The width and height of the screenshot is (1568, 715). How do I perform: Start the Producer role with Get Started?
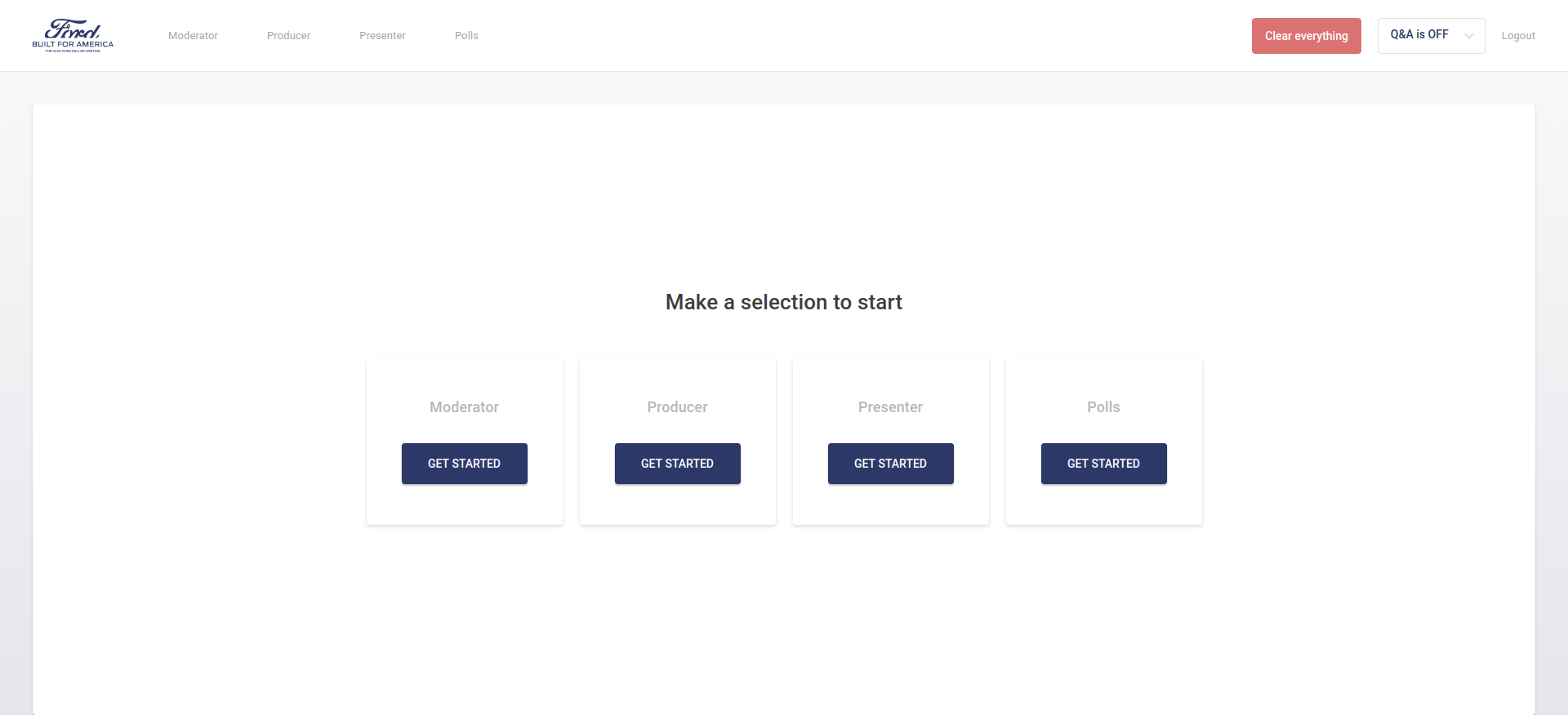click(677, 464)
